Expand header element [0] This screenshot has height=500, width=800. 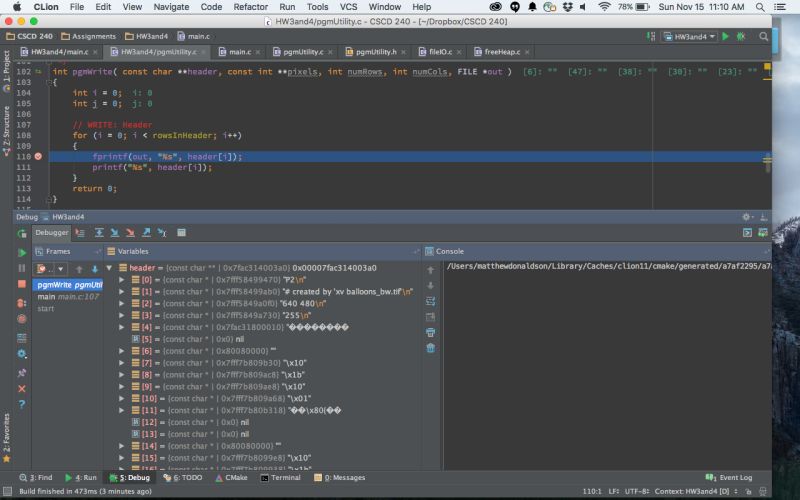[121, 280]
